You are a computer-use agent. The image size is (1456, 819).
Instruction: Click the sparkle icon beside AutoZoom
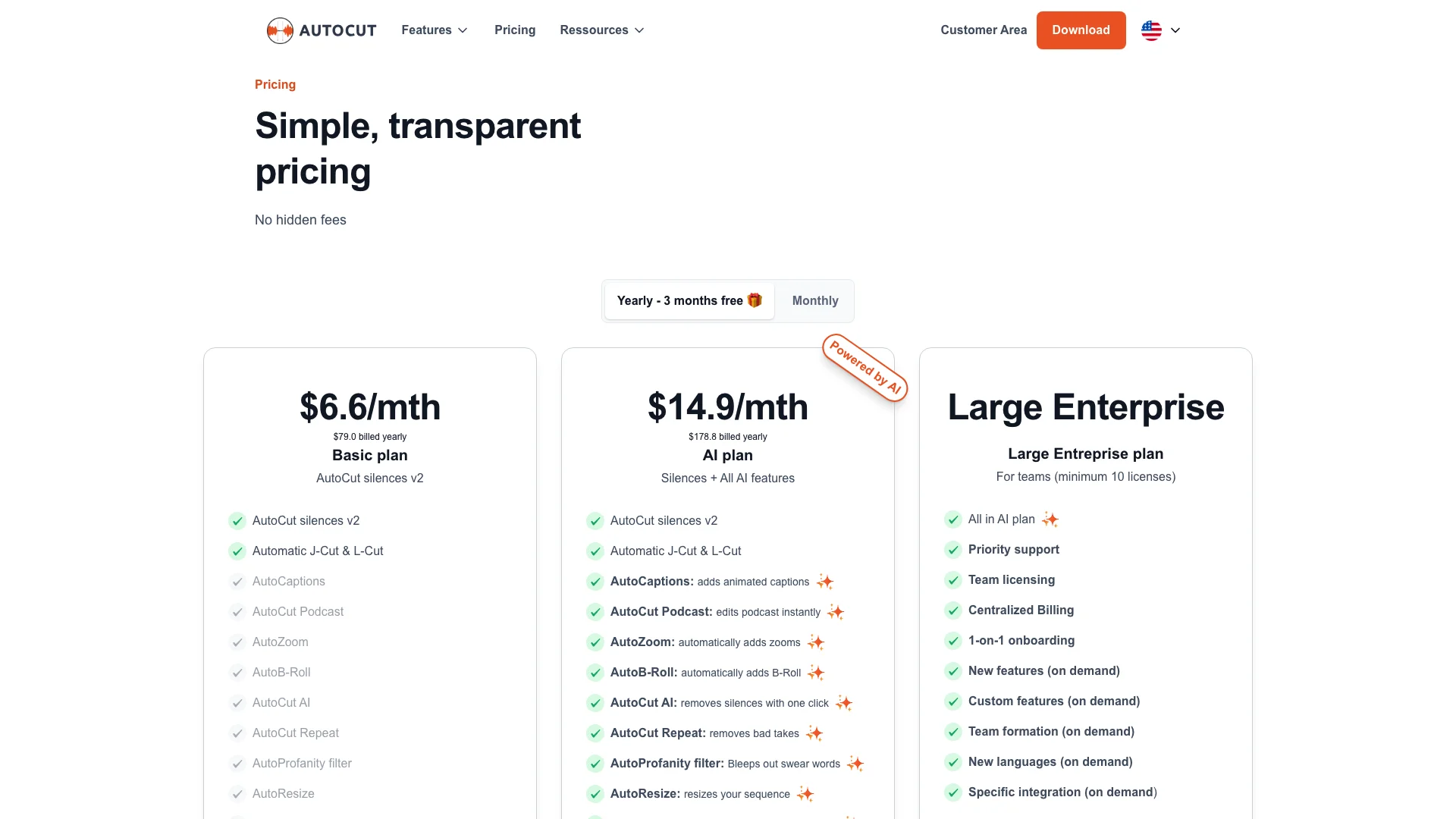click(816, 642)
